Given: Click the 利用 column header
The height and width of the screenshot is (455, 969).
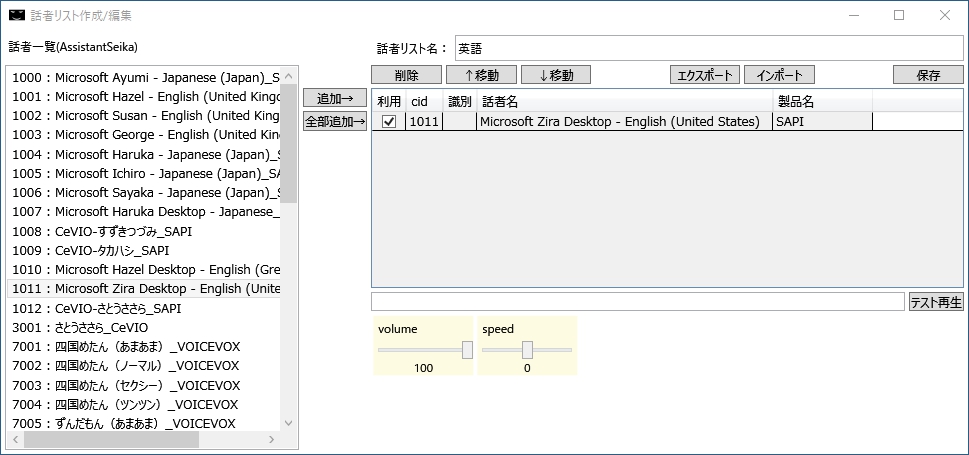Looking at the screenshot, I should 389,101.
